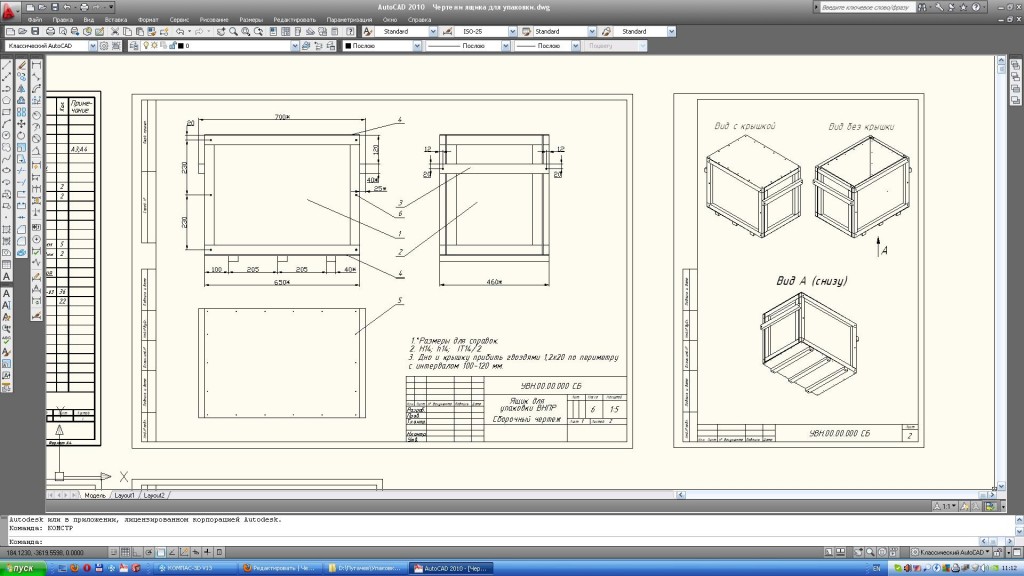Image resolution: width=1024 pixels, height=576 pixels.
Task: Select the Multiline Text tool
Action: (x=7, y=277)
